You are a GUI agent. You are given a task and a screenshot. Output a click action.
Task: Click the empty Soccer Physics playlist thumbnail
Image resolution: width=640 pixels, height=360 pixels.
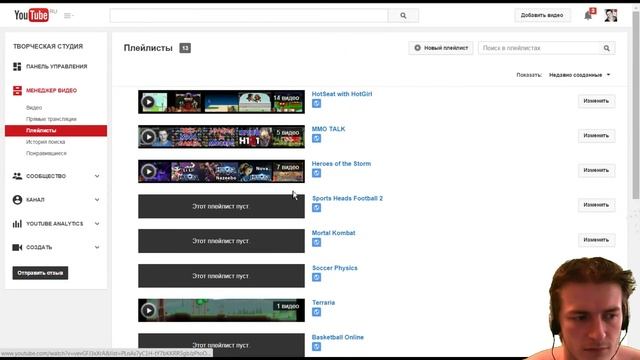click(x=221, y=276)
